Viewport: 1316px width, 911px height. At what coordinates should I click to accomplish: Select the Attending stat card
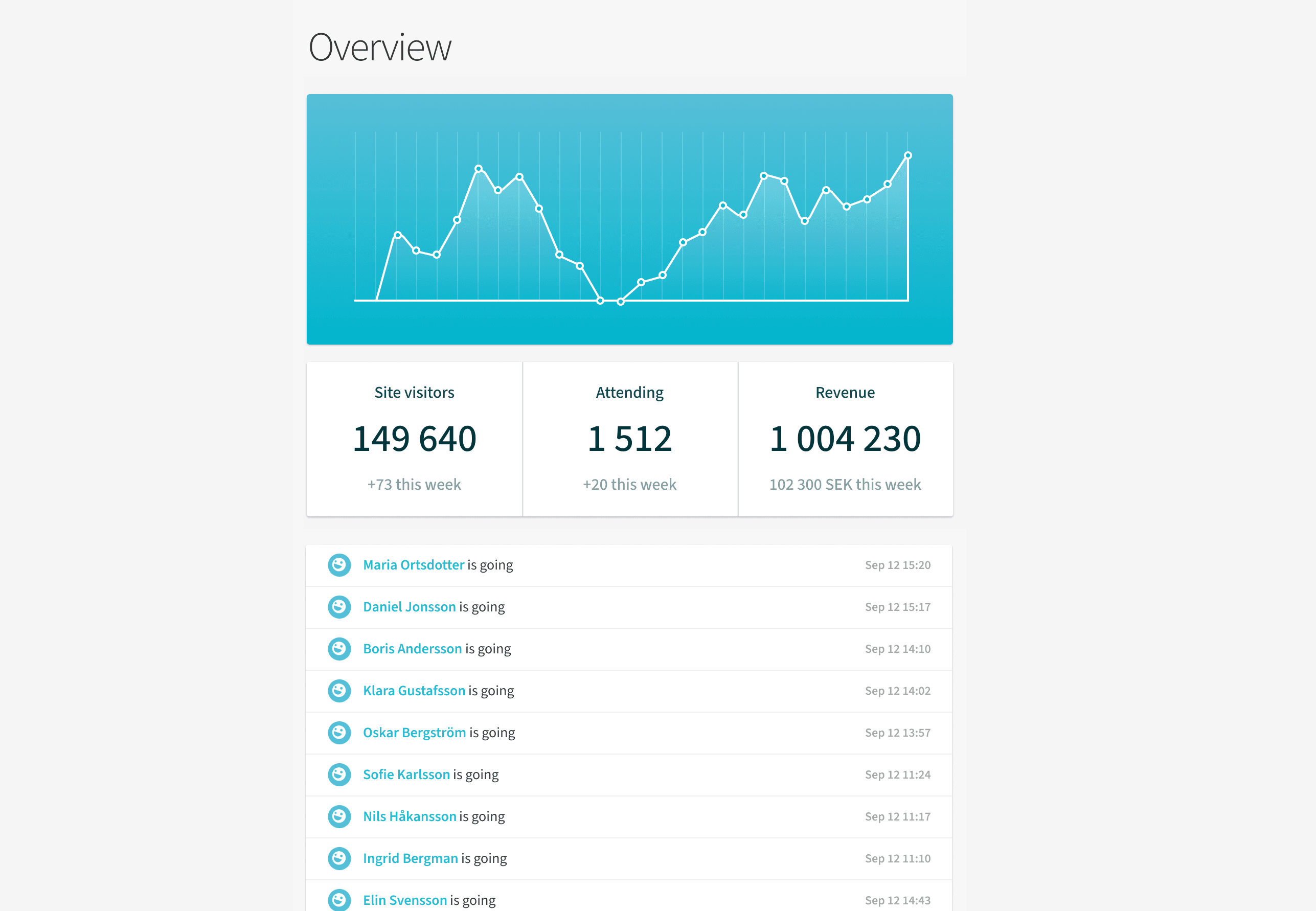(629, 440)
